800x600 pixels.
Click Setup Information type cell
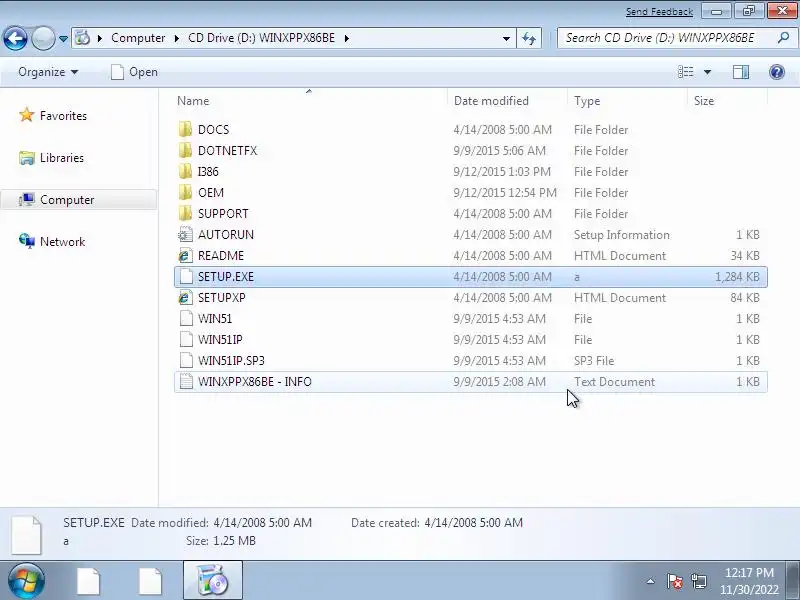tap(621, 235)
